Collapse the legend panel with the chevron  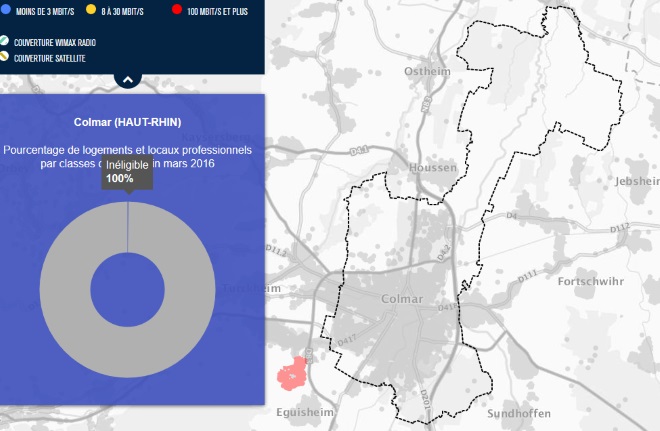click(x=127, y=78)
